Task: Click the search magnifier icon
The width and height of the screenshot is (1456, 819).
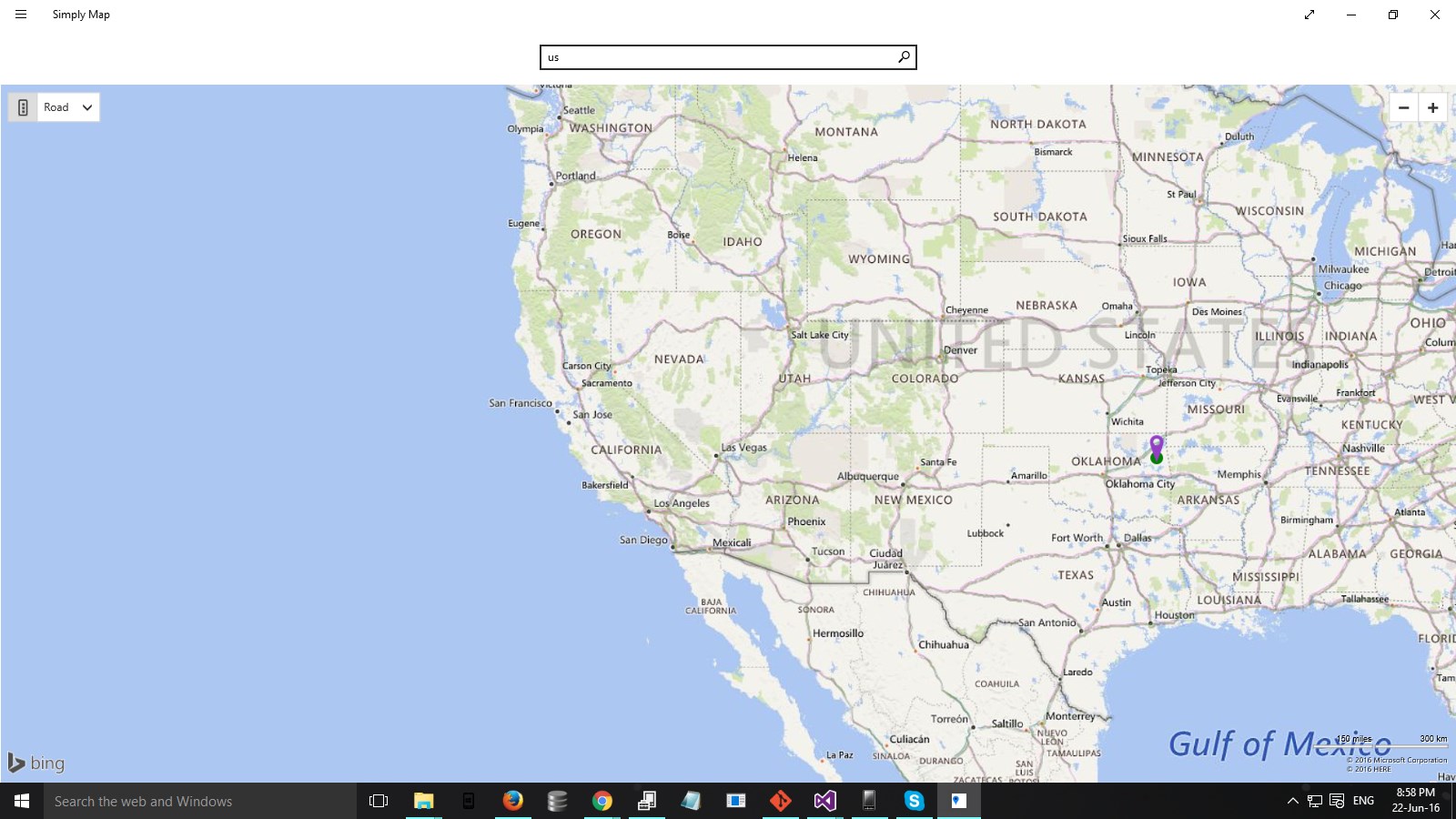Action: [x=904, y=56]
